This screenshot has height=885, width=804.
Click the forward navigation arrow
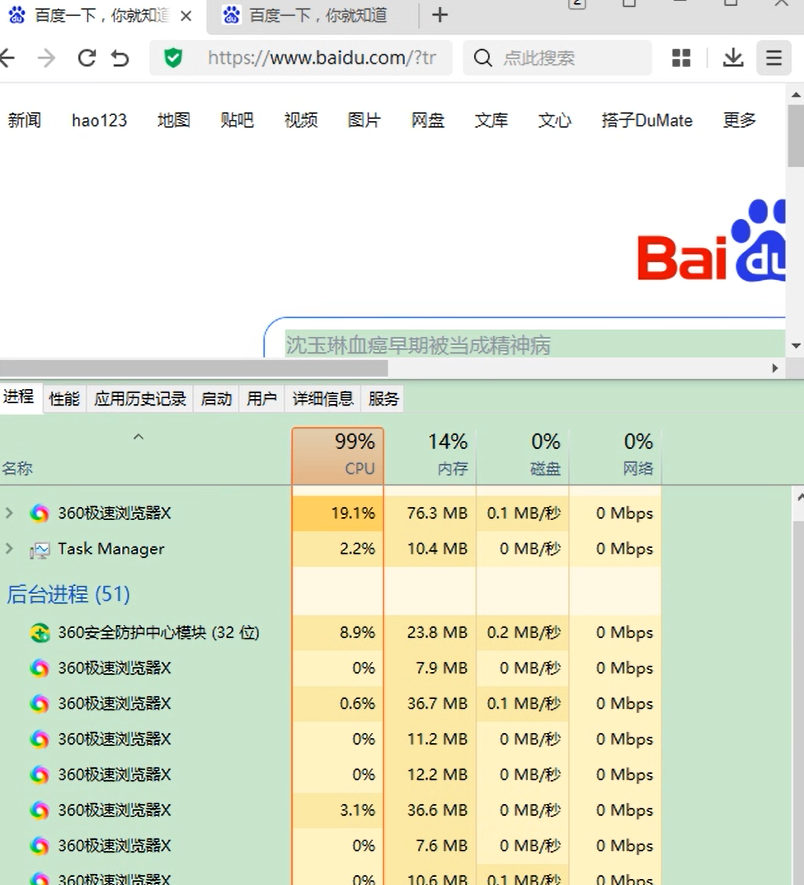(46, 58)
